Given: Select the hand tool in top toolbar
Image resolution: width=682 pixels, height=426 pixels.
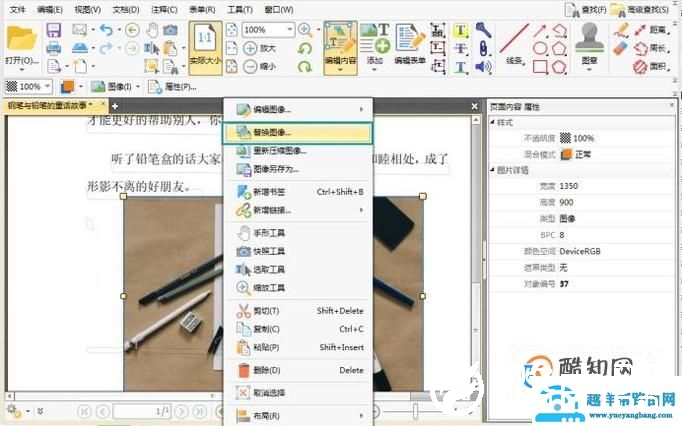Looking at the screenshot, I should click(x=152, y=30).
